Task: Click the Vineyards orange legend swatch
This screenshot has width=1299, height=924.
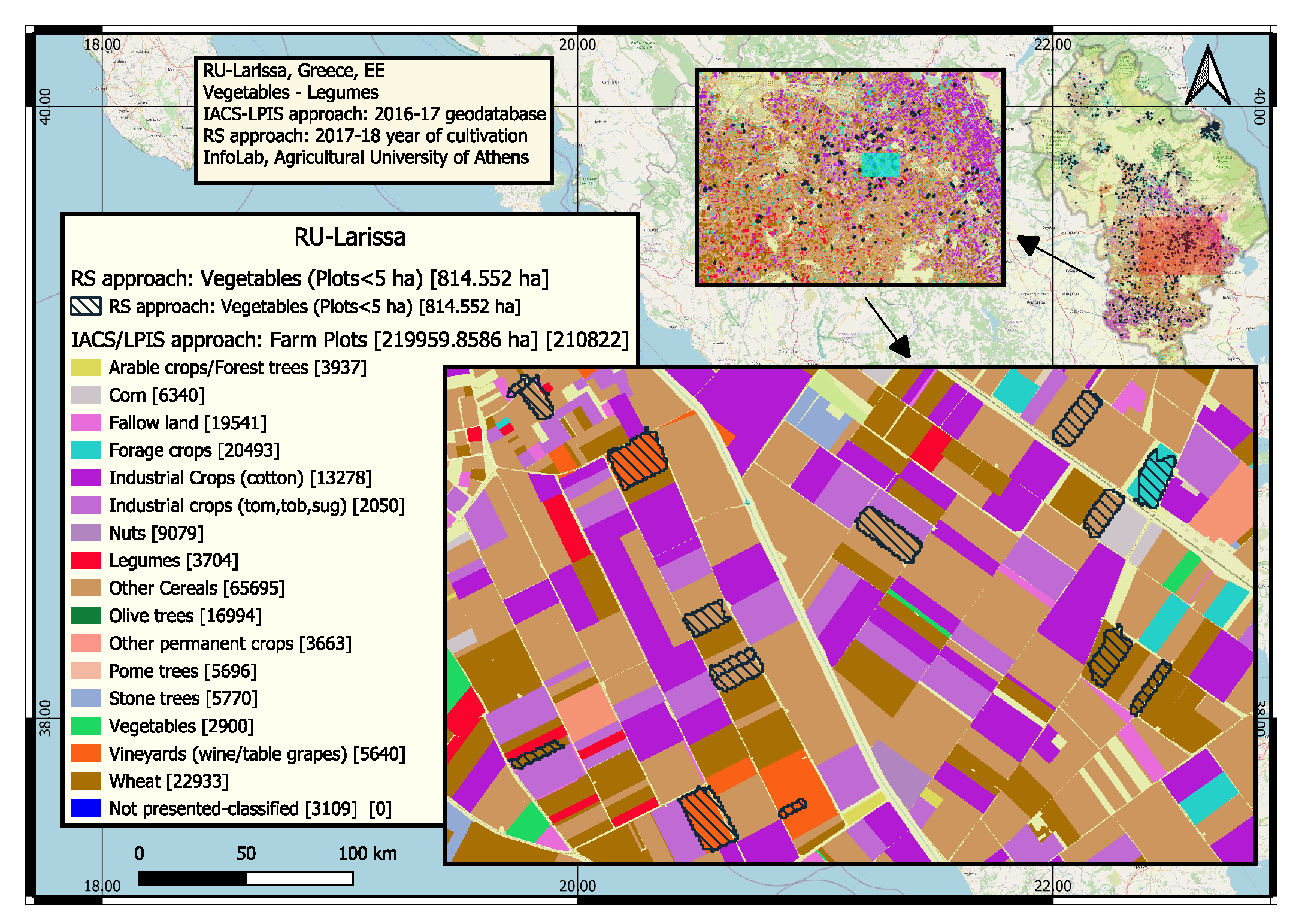Action: tap(86, 753)
